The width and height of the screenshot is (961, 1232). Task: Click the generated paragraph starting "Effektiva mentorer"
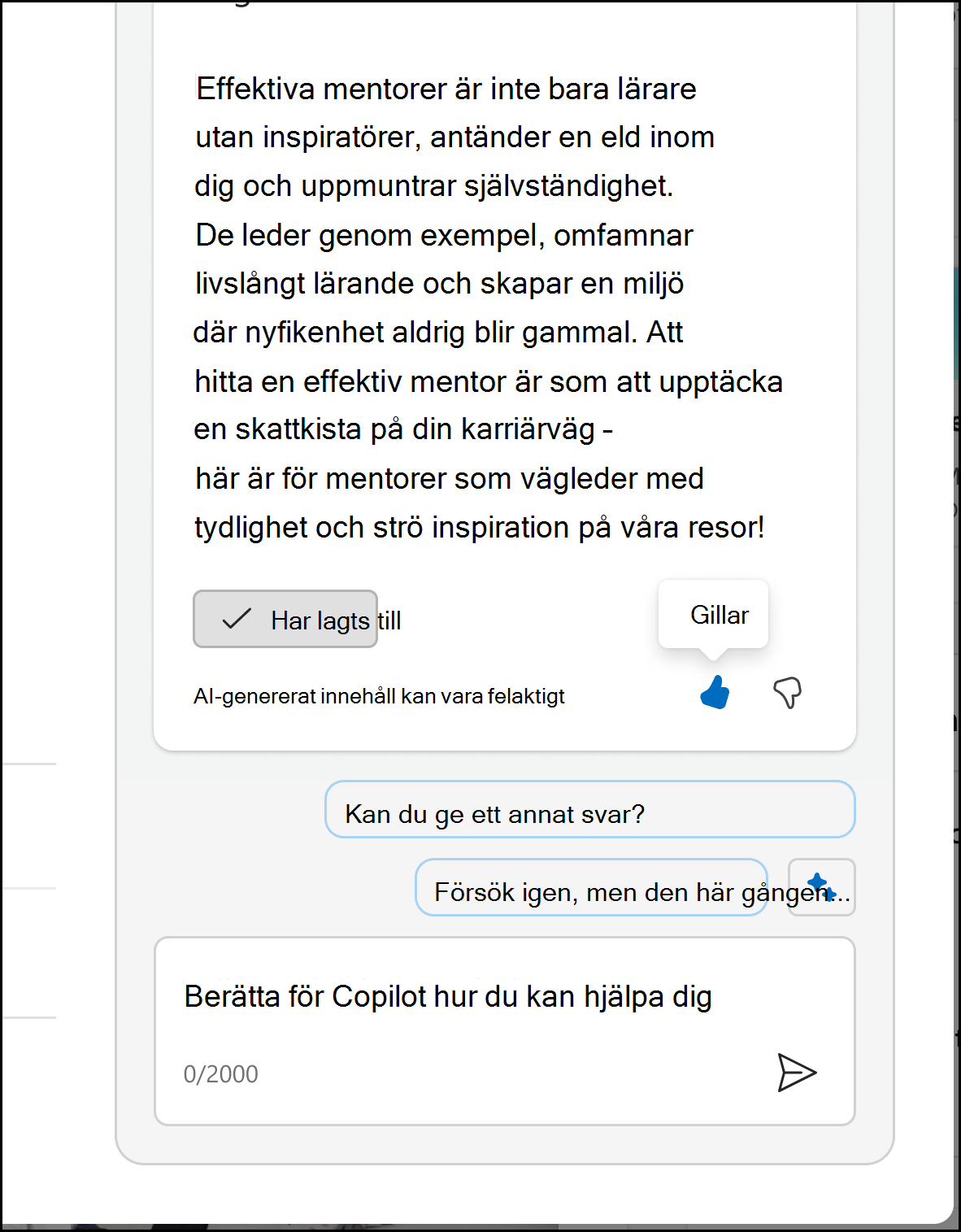pos(488,308)
